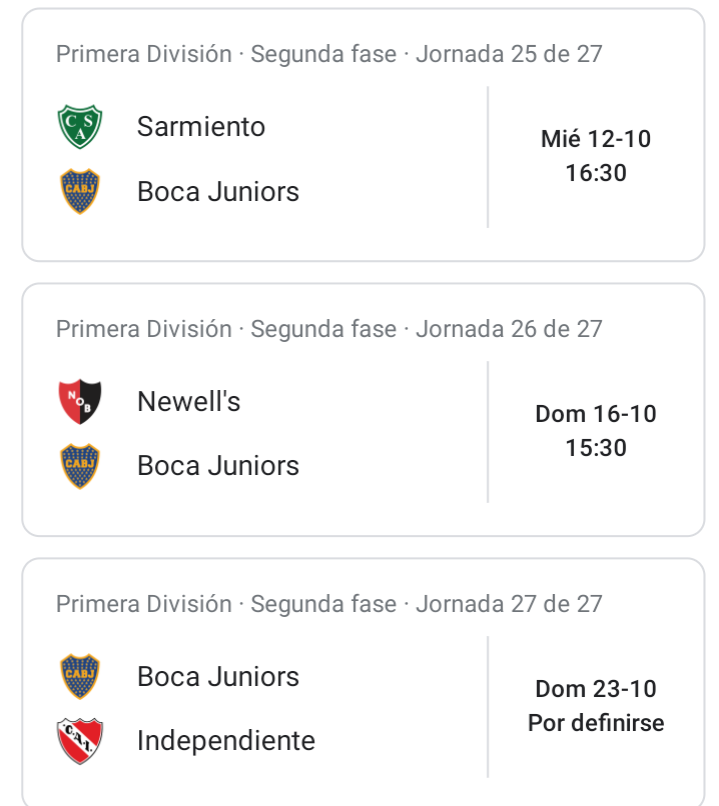Open Boca Juniors name below Sarmiento

[218, 192]
